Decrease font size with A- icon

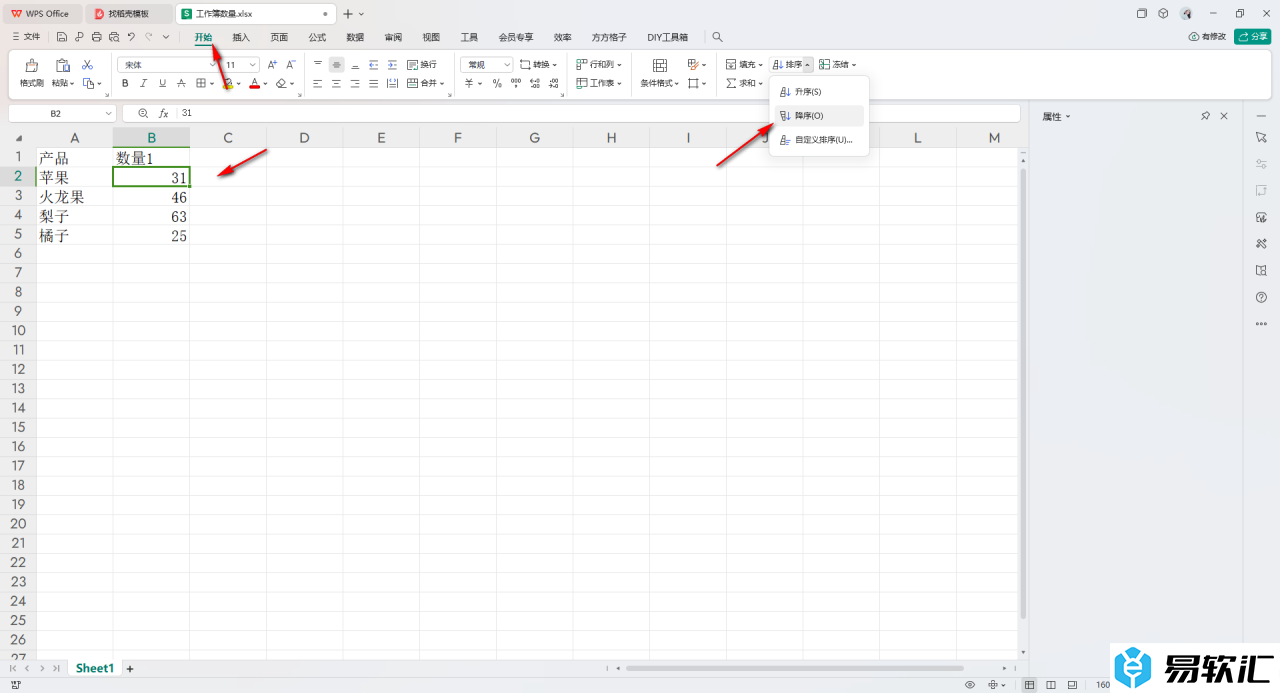pyautogui.click(x=290, y=64)
